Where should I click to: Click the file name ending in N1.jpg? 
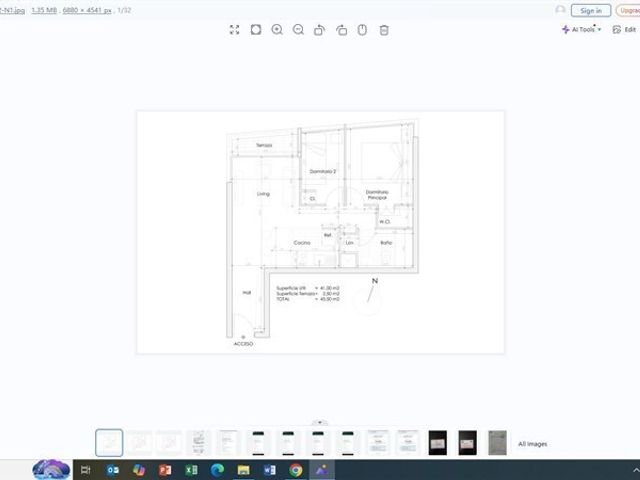coord(12,10)
